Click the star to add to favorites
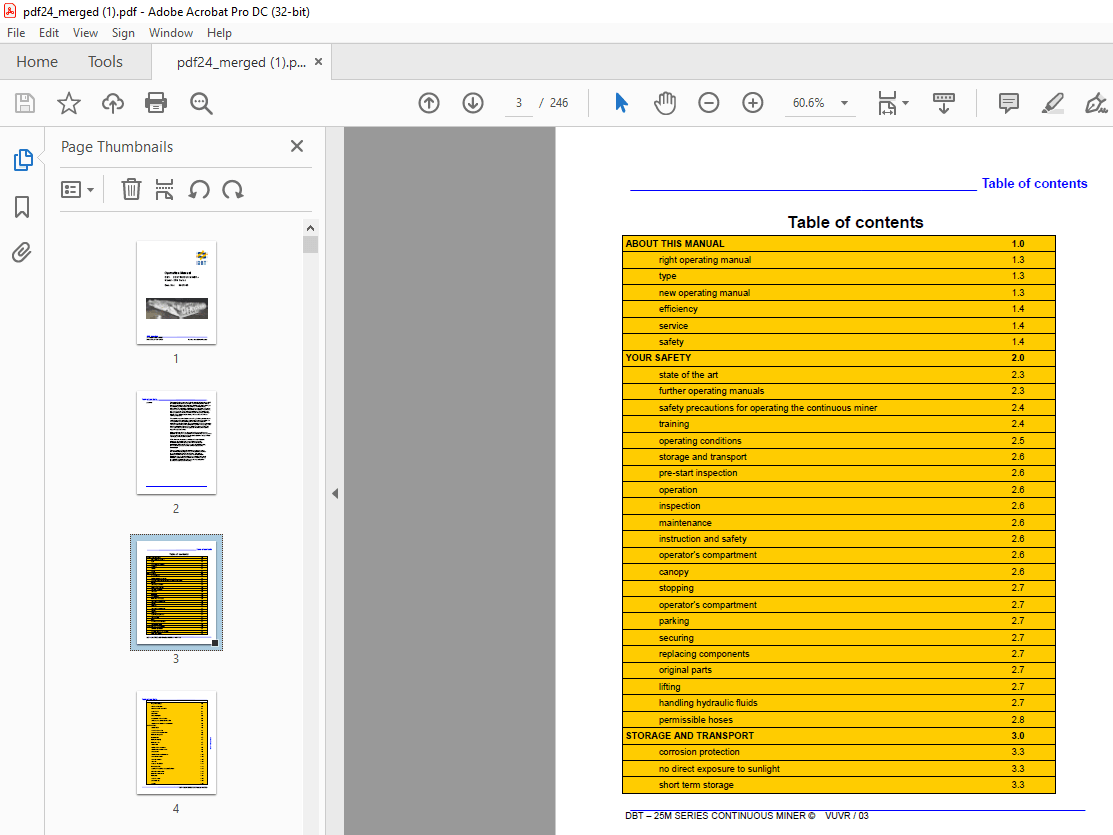Screen dimensions: 1113x835 (68, 103)
